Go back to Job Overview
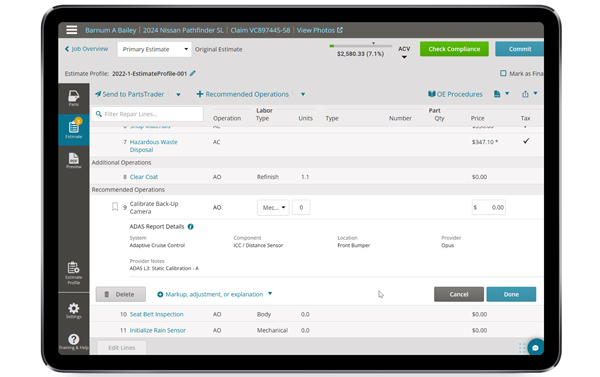Viewport: 600px width, 377px height. click(x=86, y=49)
